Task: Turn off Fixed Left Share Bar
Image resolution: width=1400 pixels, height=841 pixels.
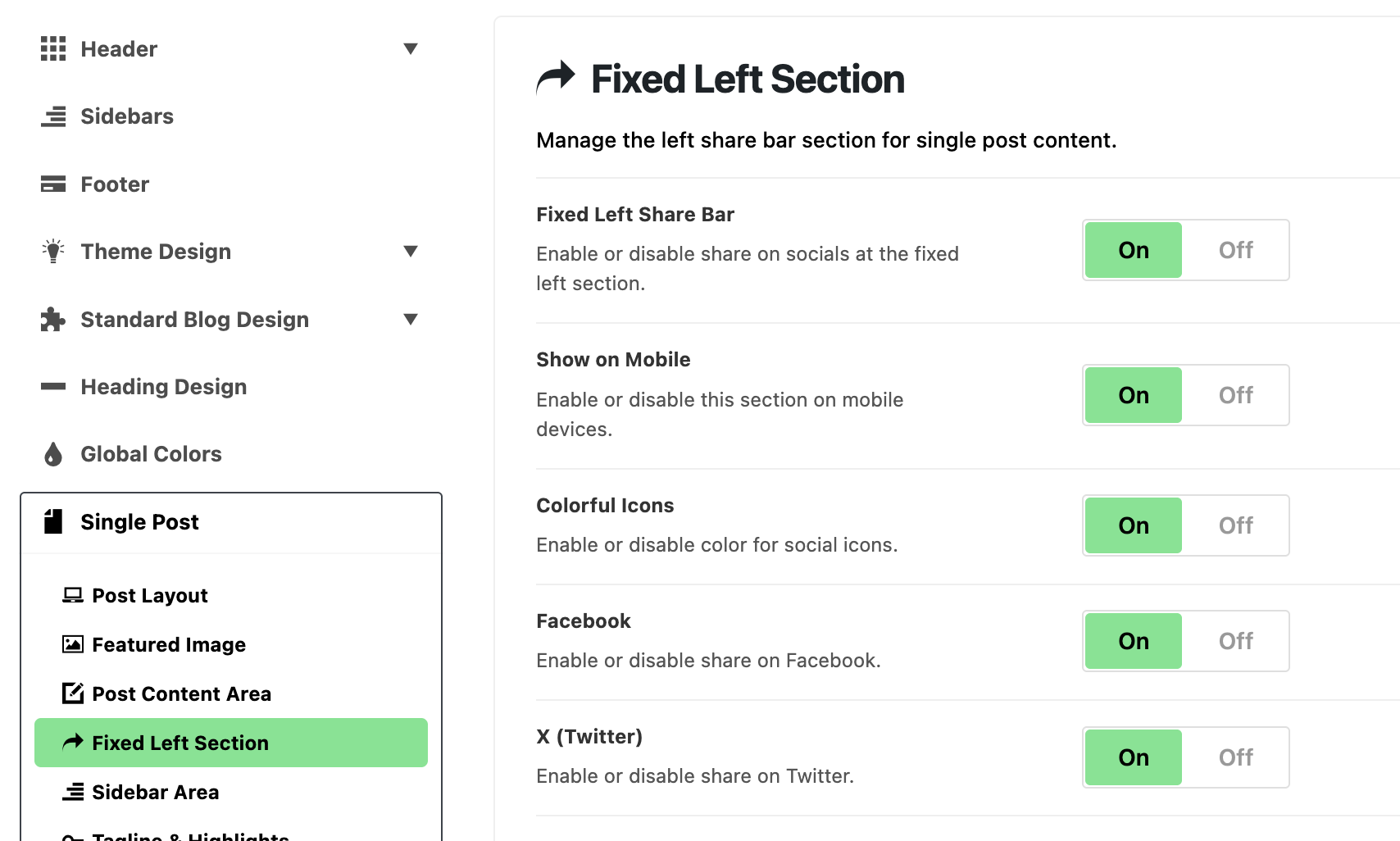Action: coord(1235,250)
